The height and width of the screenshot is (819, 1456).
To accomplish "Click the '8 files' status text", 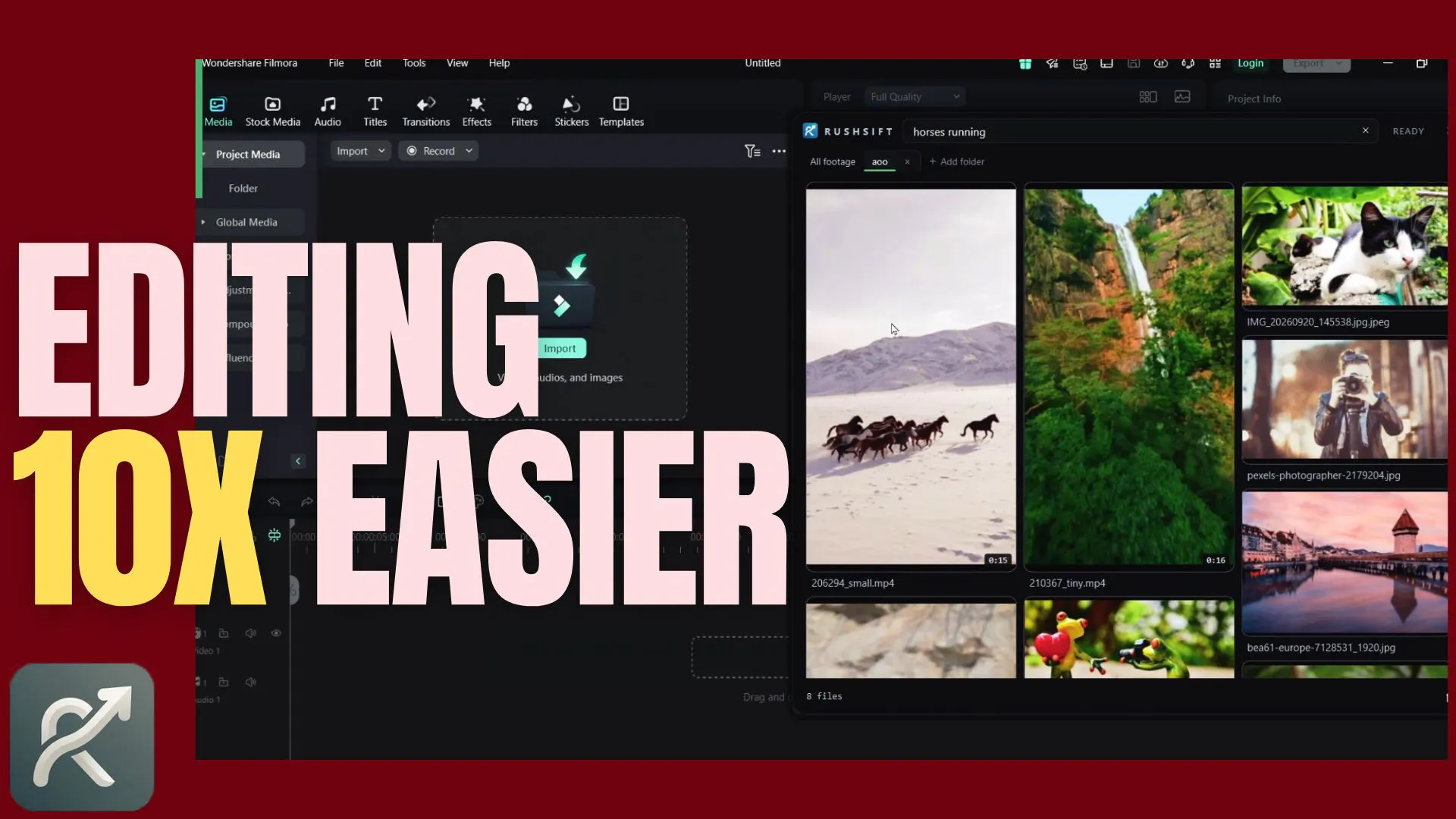I will click(824, 696).
